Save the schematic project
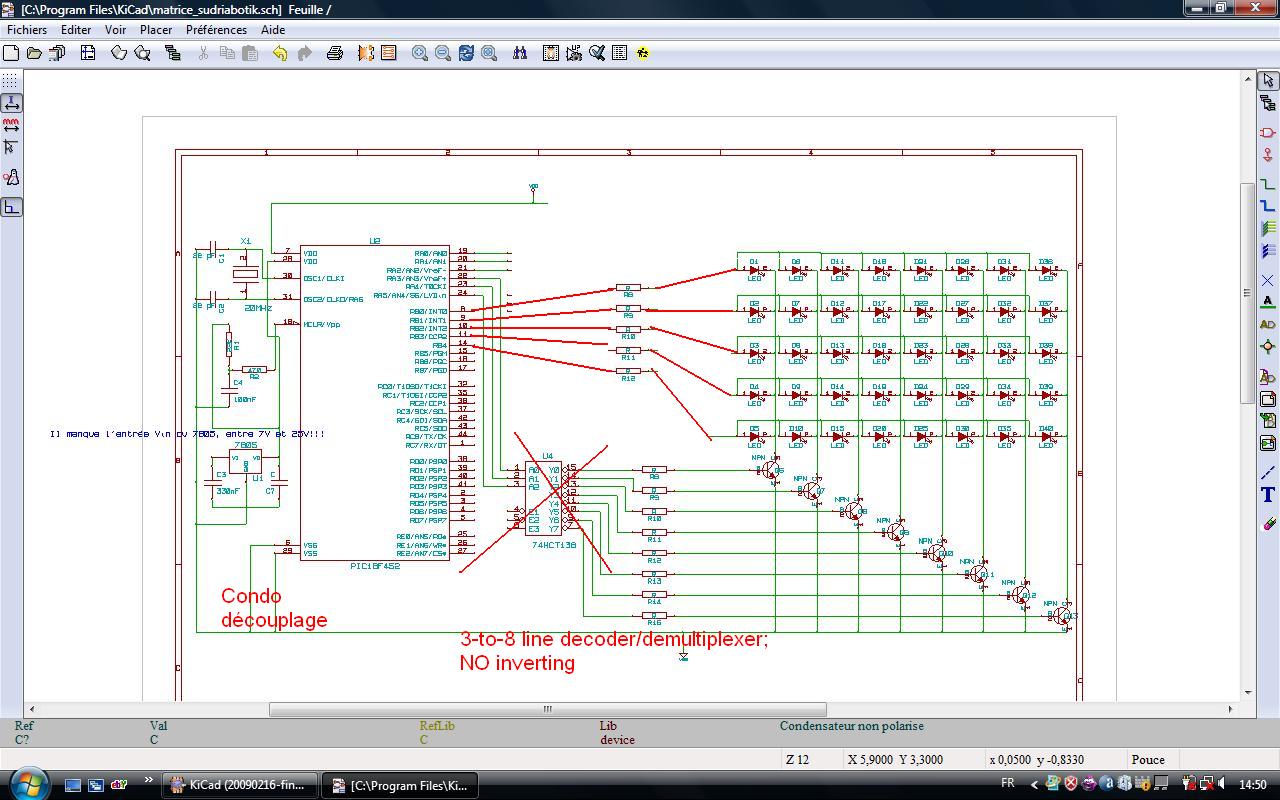1280x800 pixels. point(57,53)
